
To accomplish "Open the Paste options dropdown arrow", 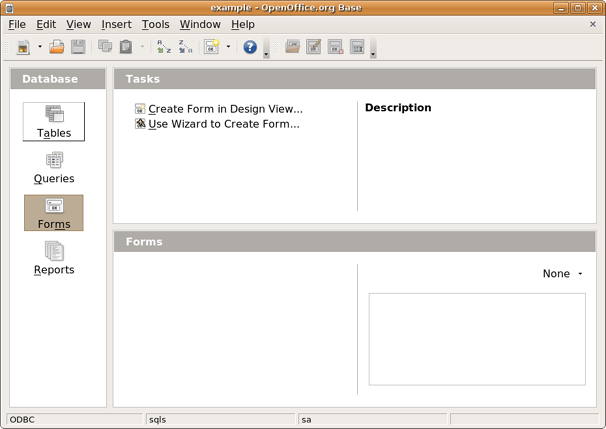I will point(142,47).
